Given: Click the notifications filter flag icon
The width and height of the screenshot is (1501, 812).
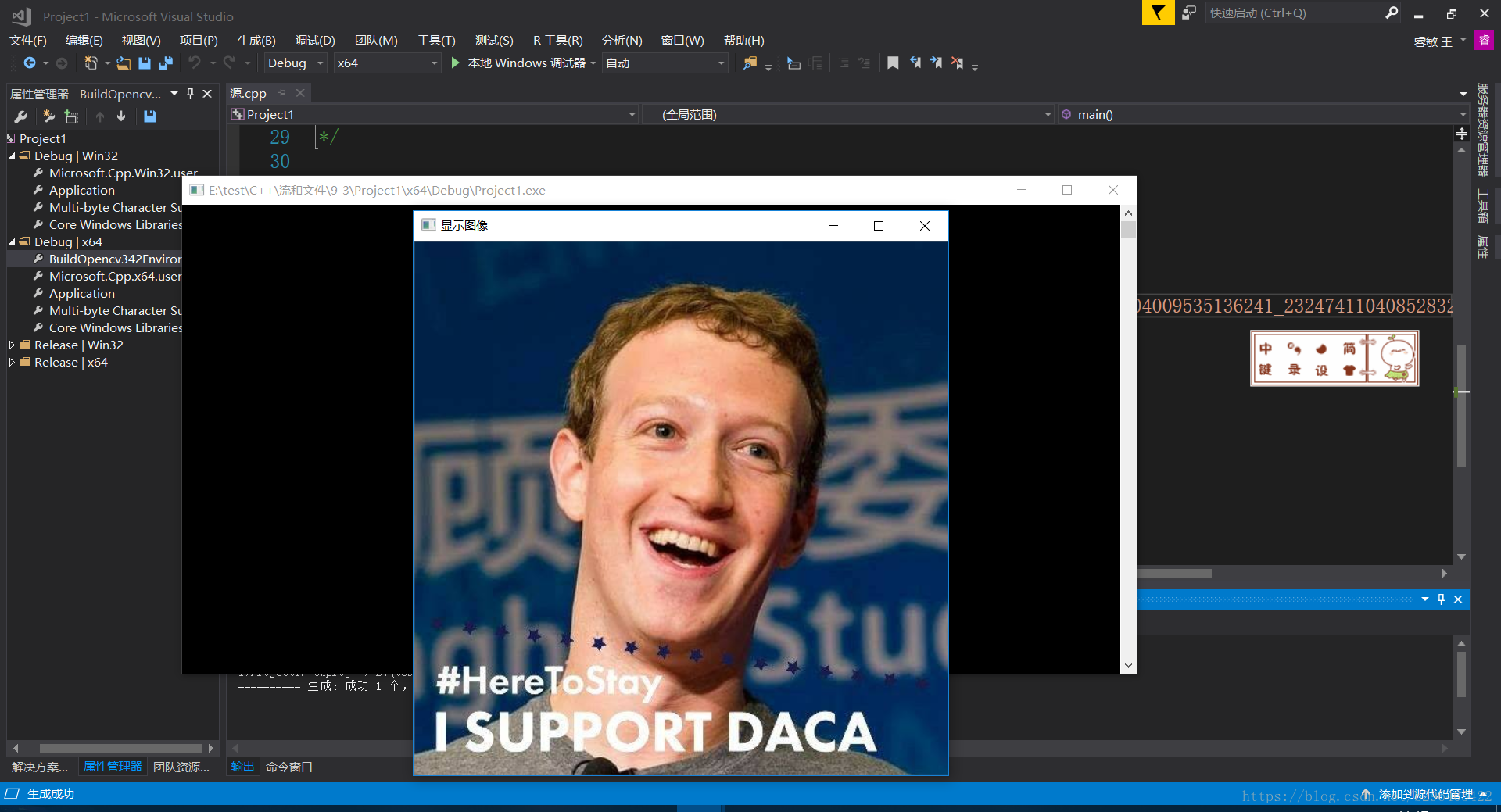Looking at the screenshot, I should tap(1158, 13).
